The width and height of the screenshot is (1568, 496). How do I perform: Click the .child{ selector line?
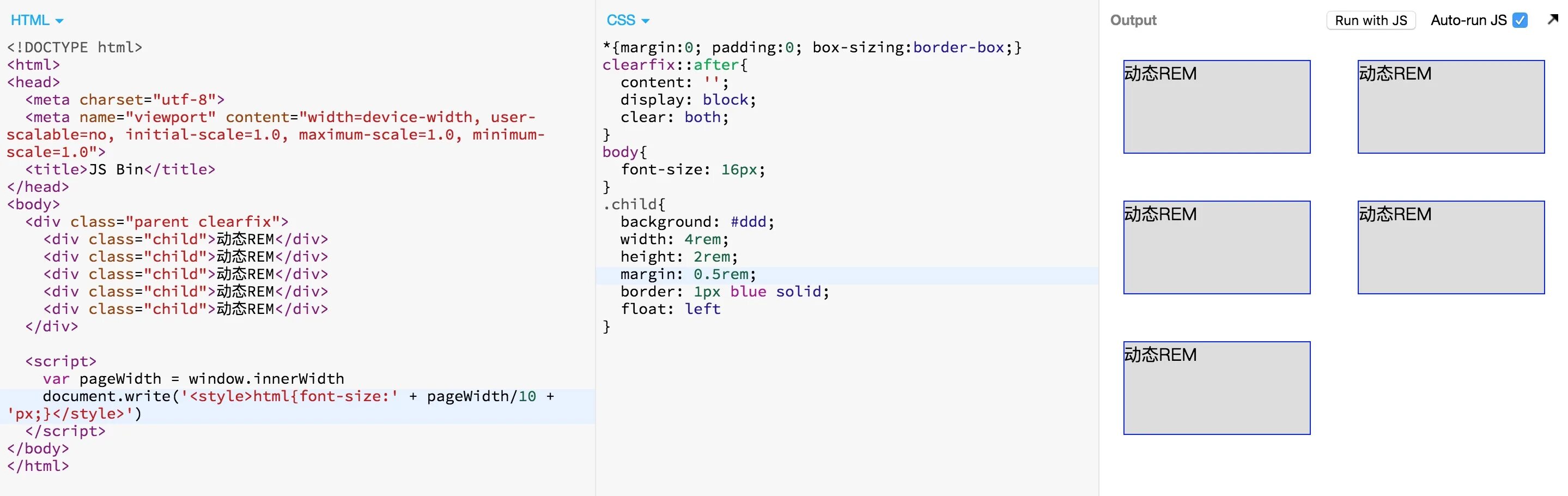(634, 204)
